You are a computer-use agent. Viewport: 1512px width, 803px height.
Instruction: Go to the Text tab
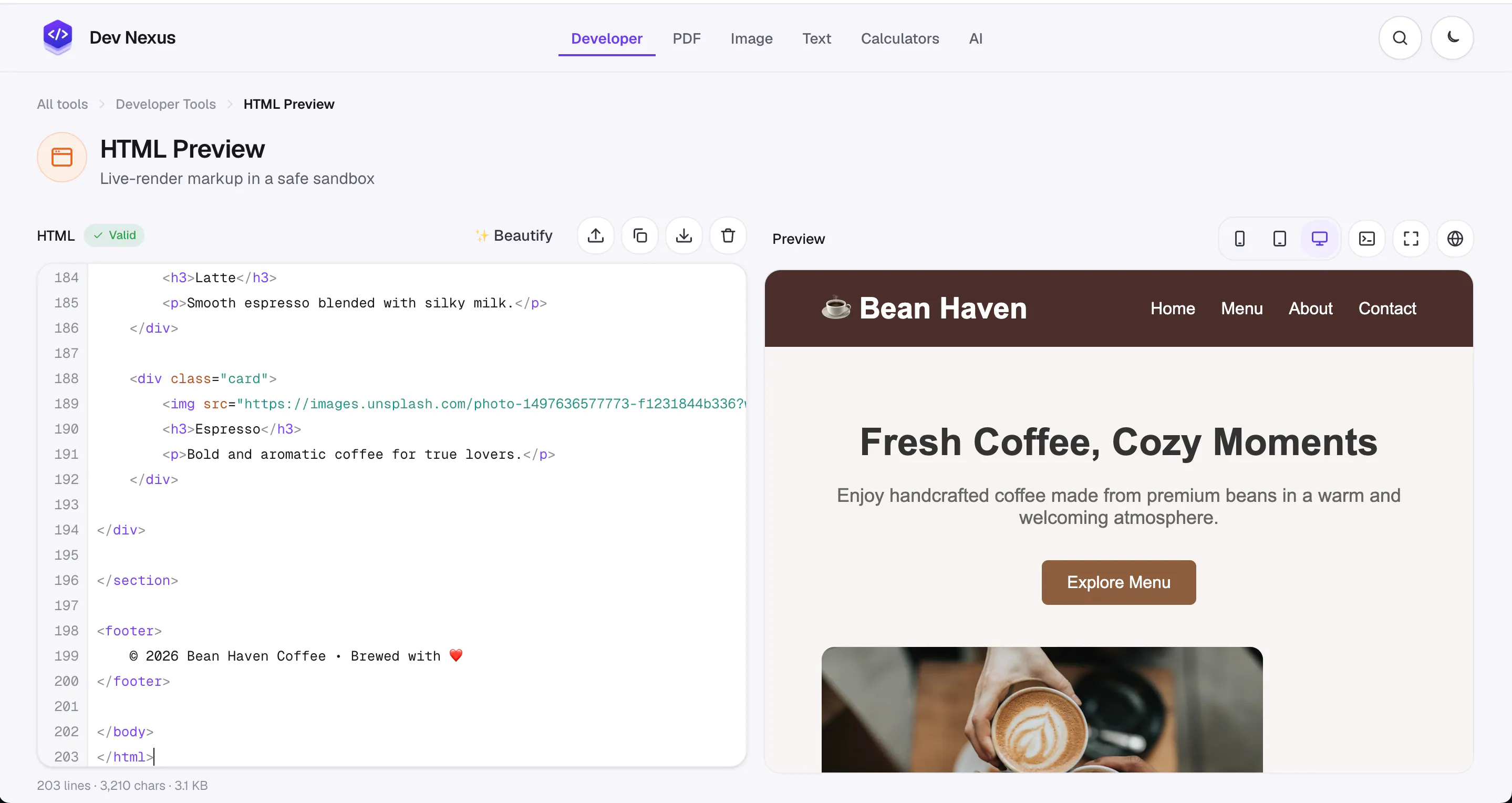pyautogui.click(x=816, y=39)
